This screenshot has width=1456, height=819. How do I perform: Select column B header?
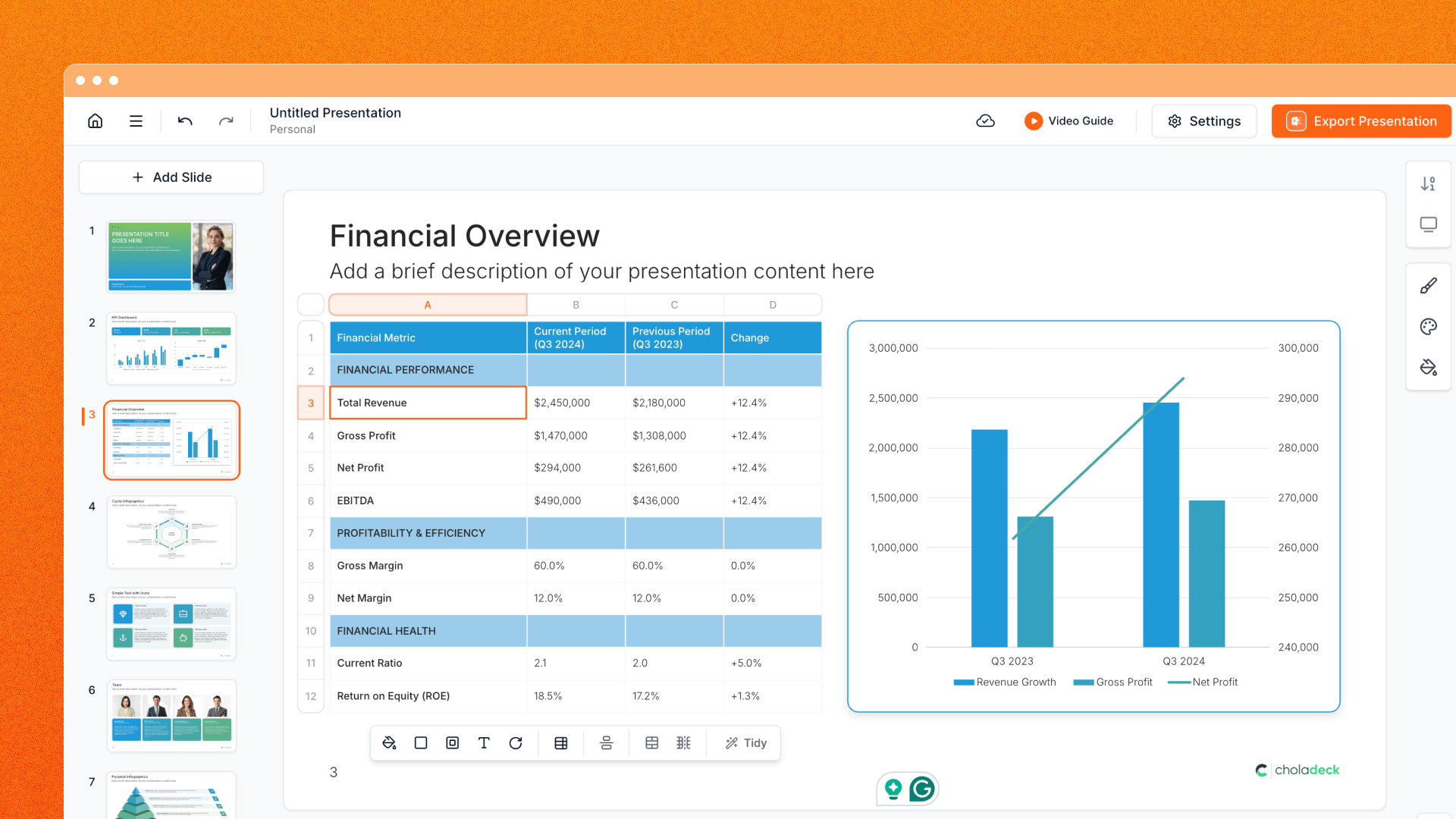coord(576,305)
